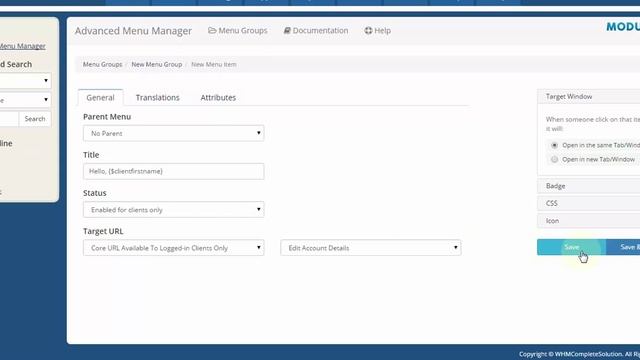
Task: Select Open in the same Tab/Window radio
Action: pyautogui.click(x=554, y=145)
